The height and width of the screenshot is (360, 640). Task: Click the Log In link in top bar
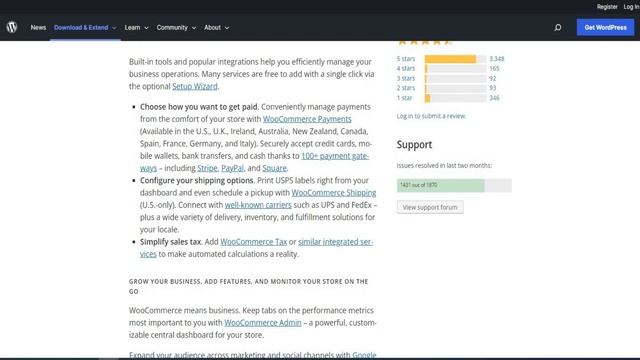click(x=631, y=7)
